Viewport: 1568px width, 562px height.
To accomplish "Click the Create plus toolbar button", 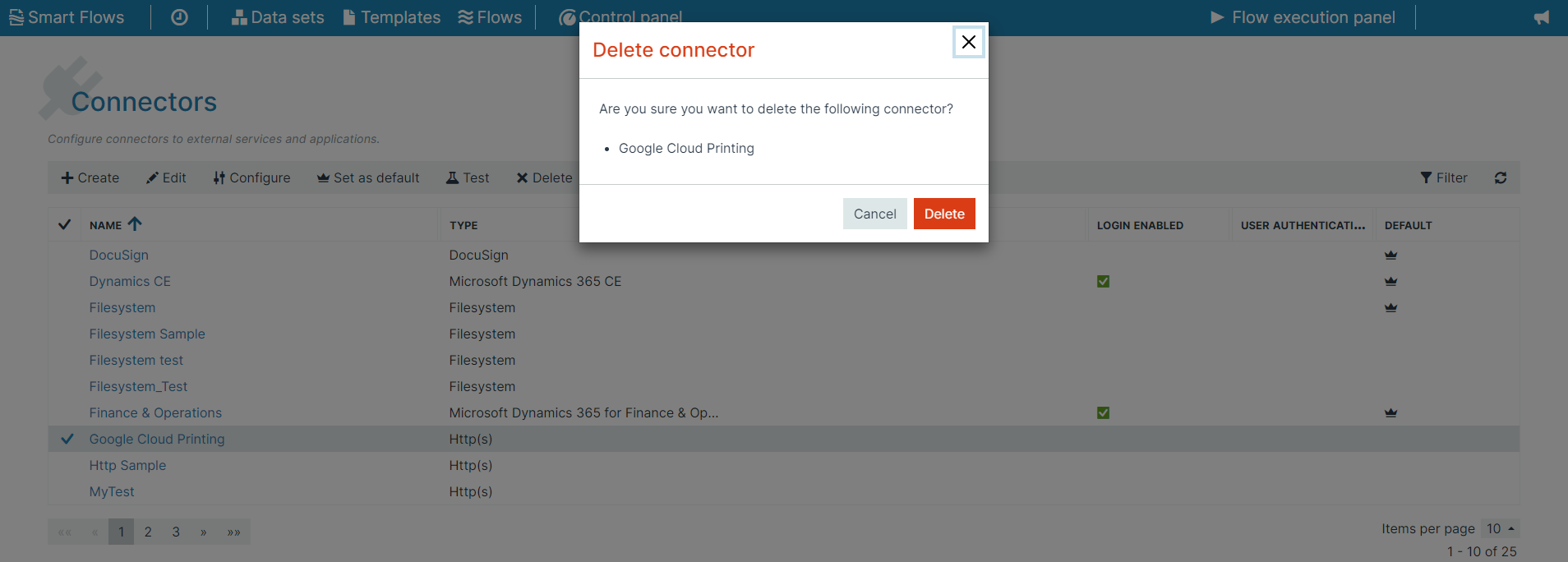I will (x=90, y=177).
